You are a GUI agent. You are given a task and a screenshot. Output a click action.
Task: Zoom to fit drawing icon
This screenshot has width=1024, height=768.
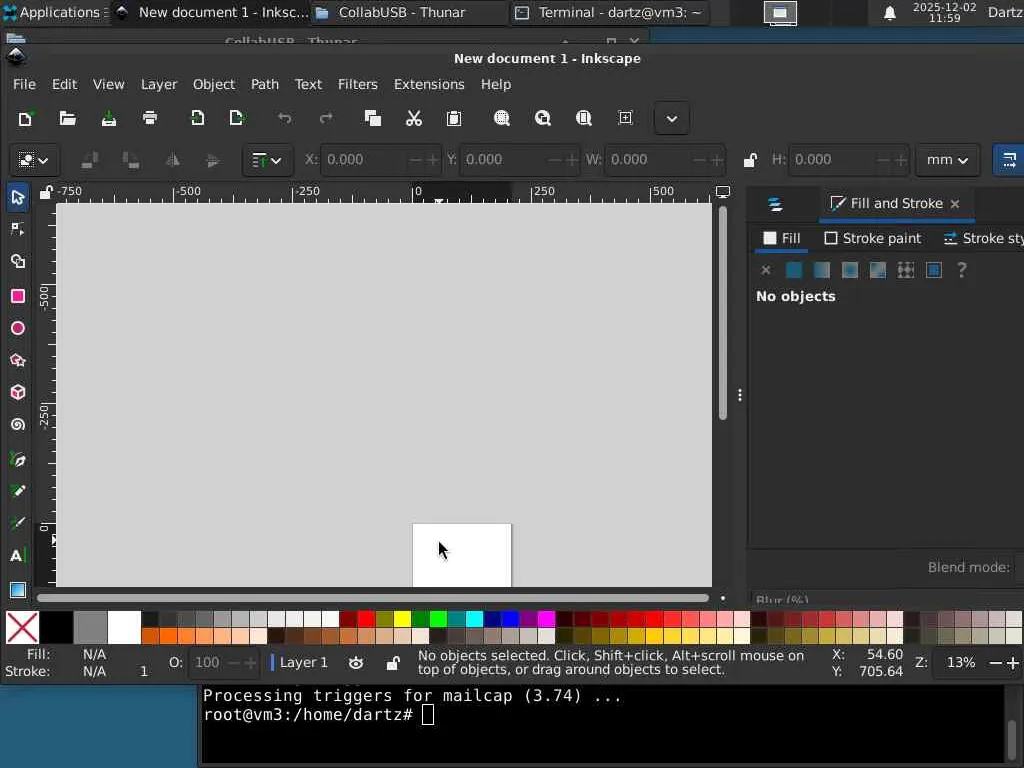(x=543, y=118)
